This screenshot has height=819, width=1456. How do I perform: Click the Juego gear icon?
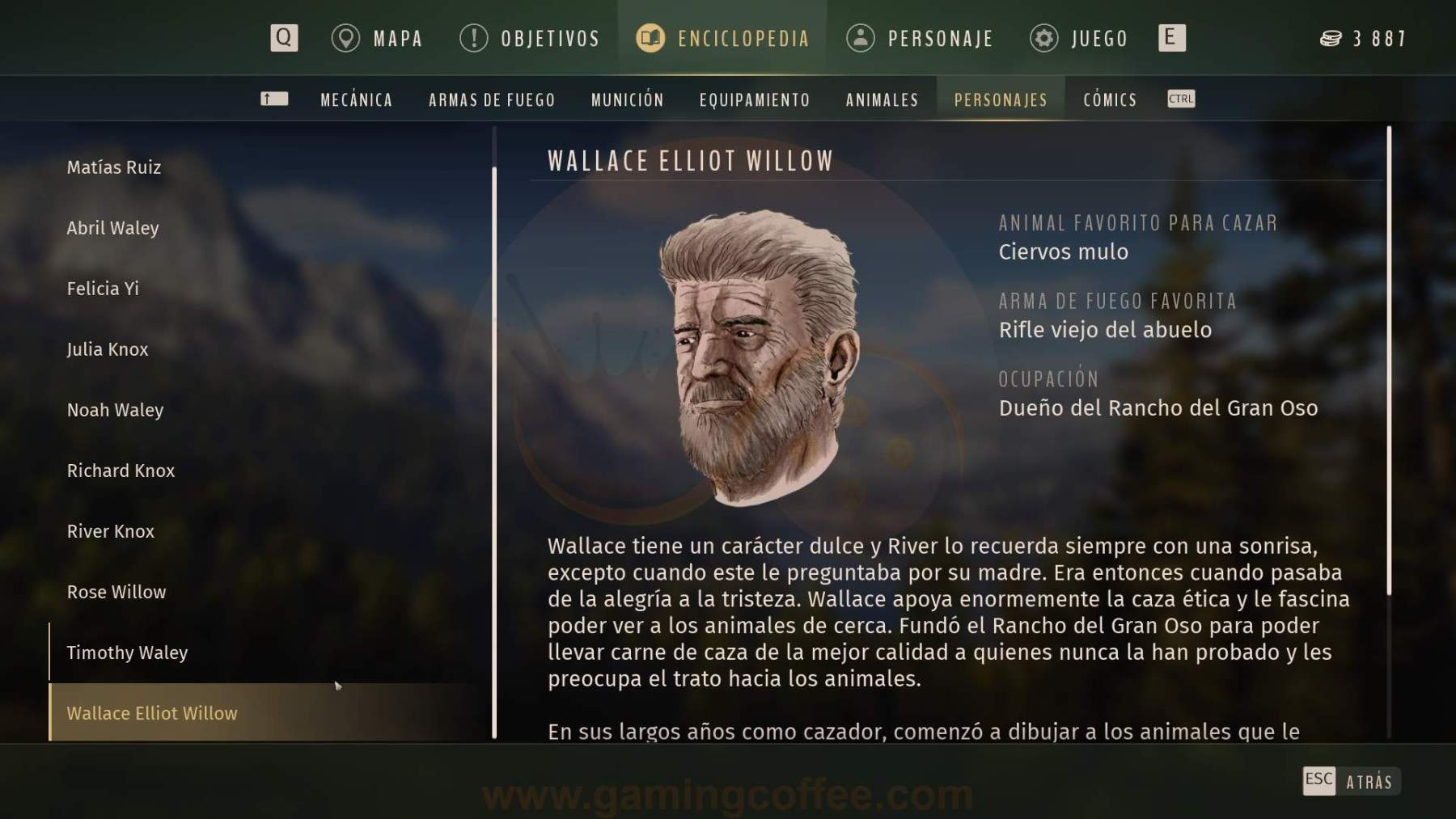pyautogui.click(x=1044, y=38)
